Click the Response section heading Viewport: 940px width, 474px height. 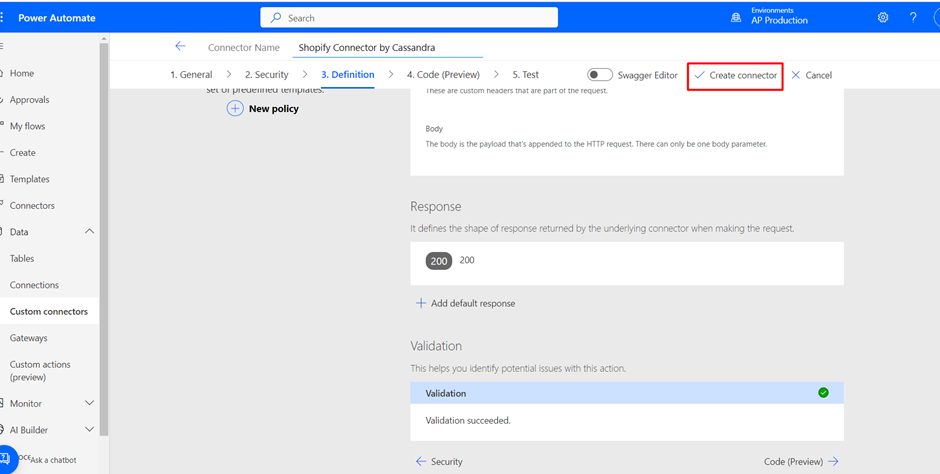(436, 206)
